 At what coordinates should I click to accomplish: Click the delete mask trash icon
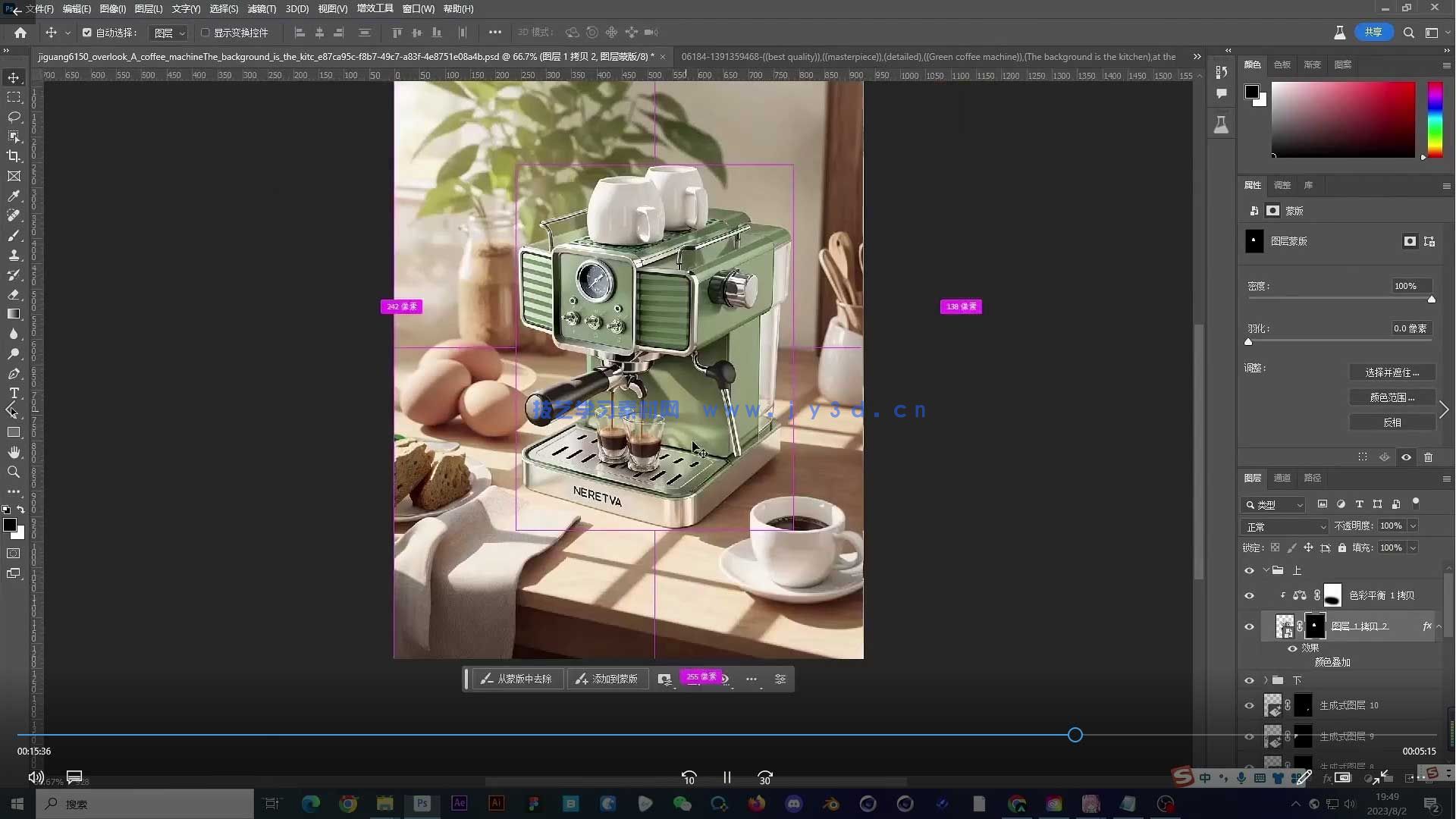pyautogui.click(x=1428, y=457)
